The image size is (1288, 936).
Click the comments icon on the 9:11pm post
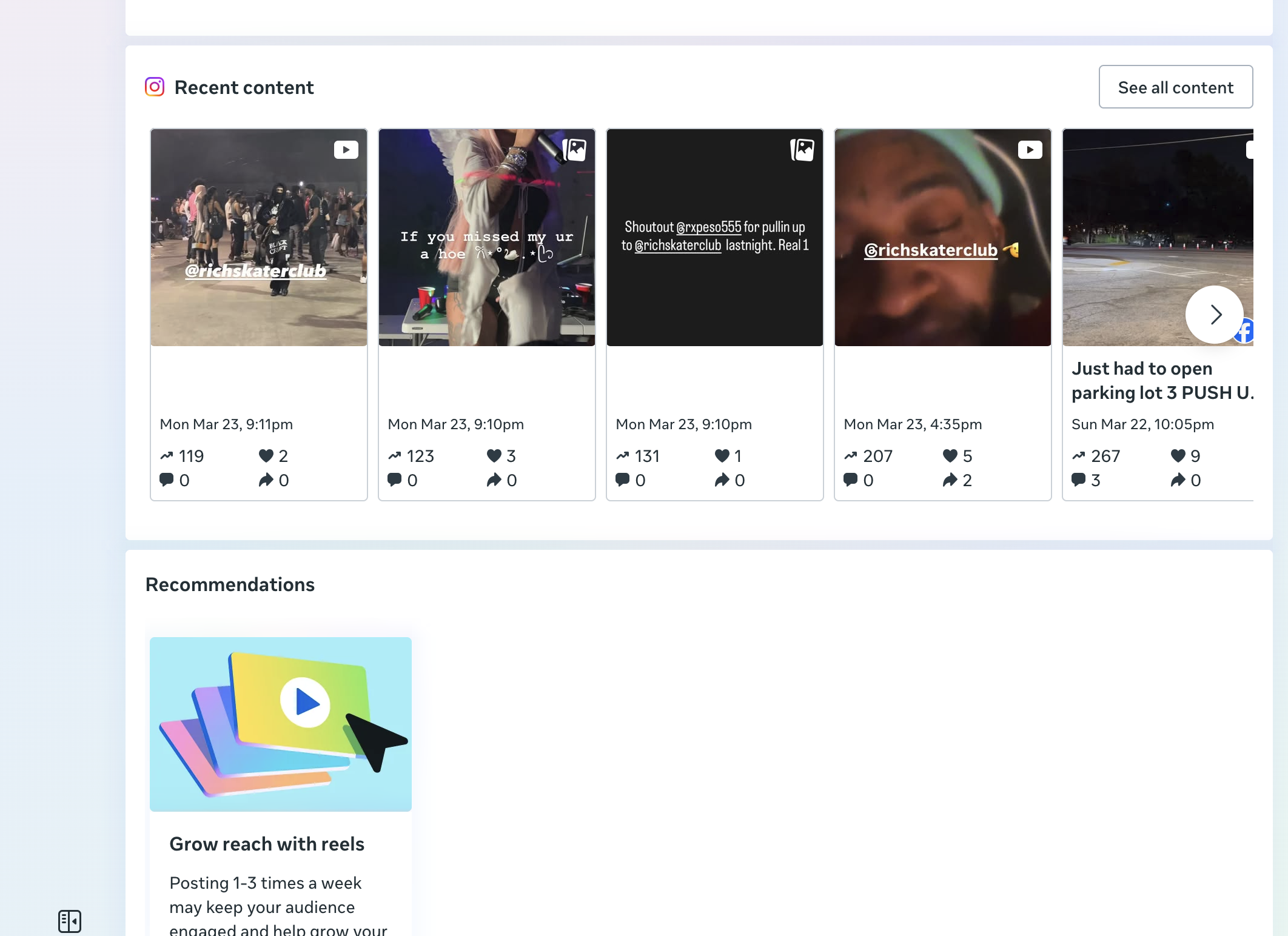point(167,480)
